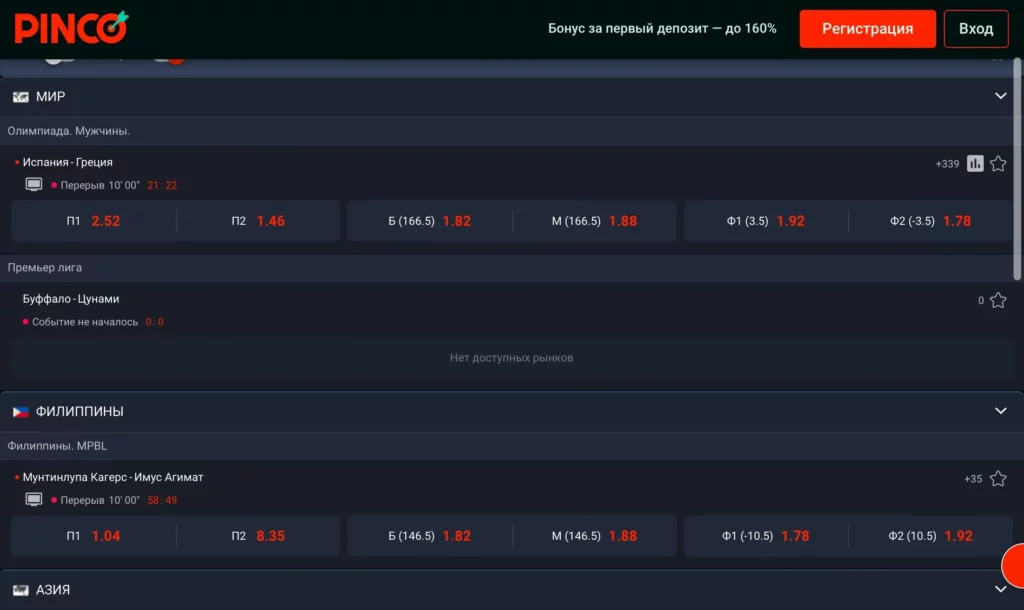Click the 58:49 score for Мунтинлупа Кагерс
This screenshot has width=1024, height=610.
[x=162, y=500]
